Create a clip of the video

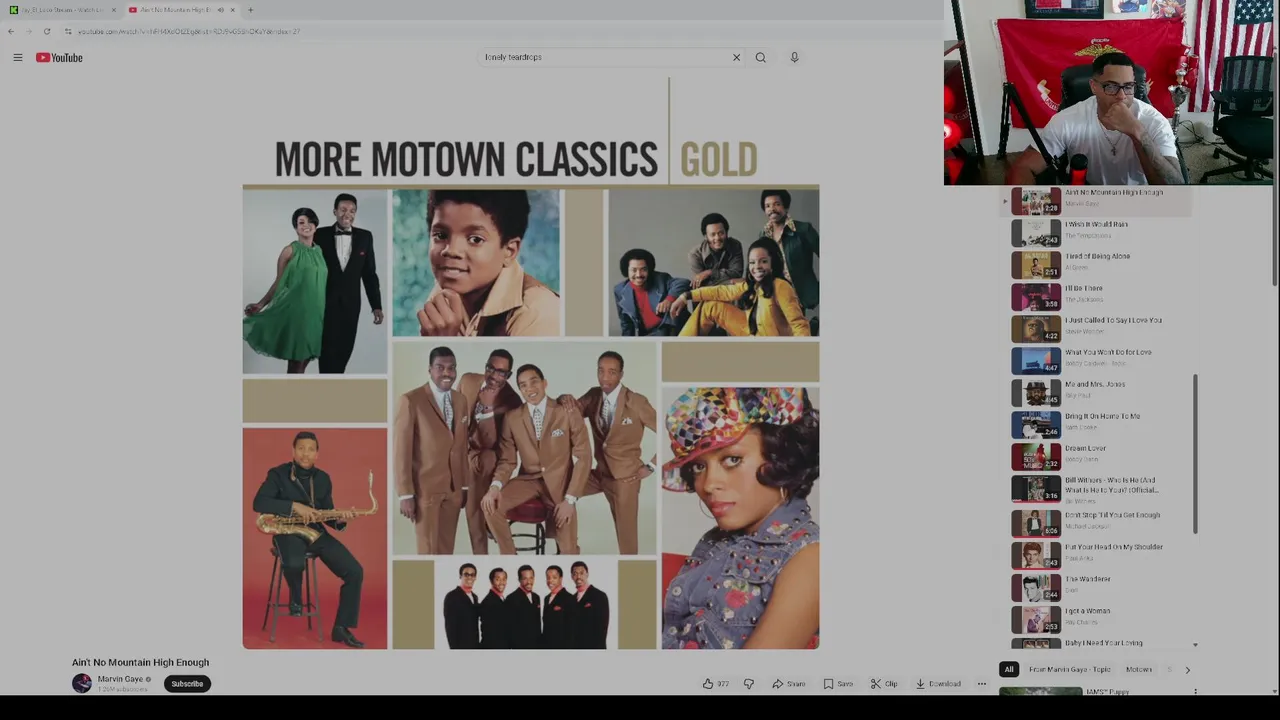click(884, 684)
